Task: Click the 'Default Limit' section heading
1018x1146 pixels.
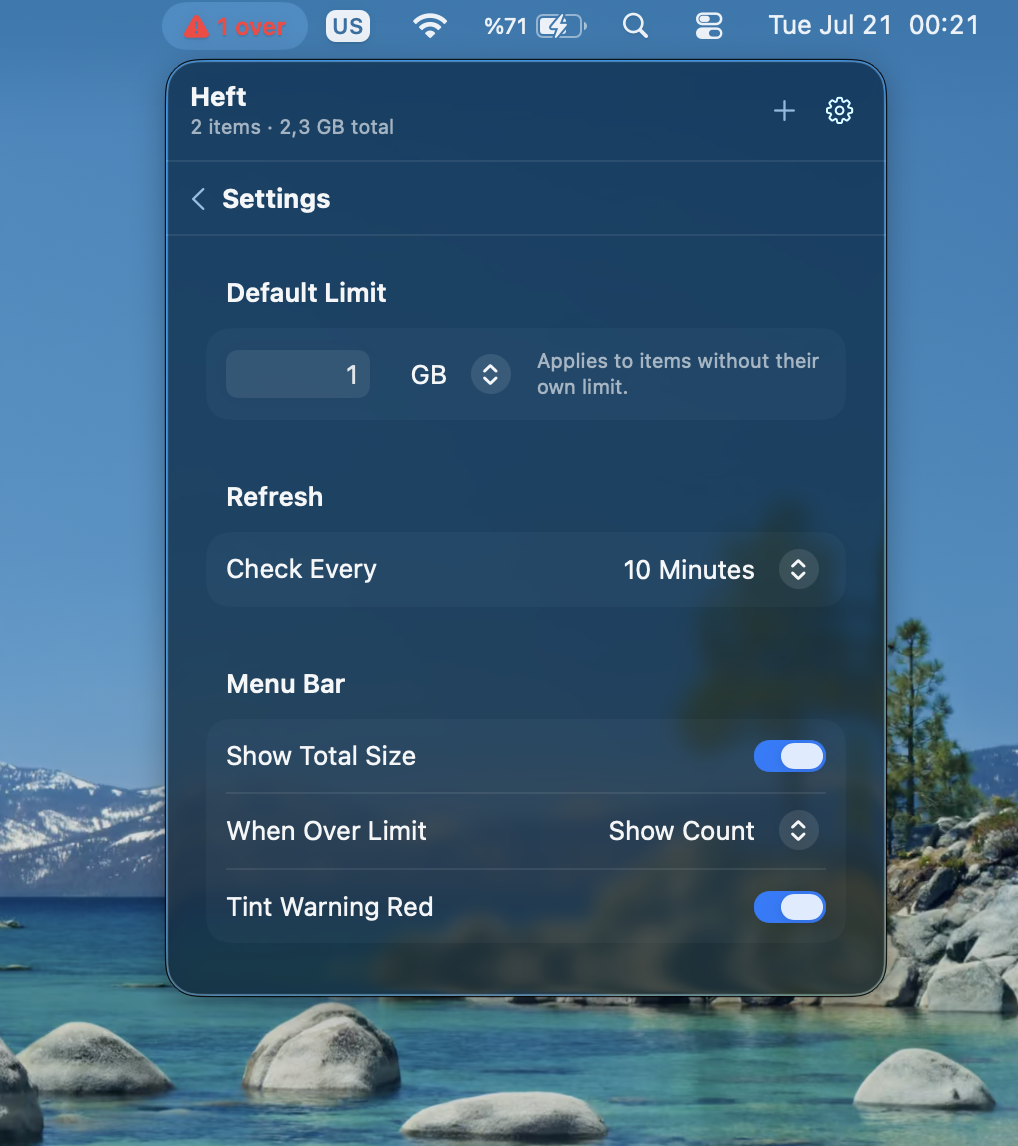Action: [x=306, y=293]
